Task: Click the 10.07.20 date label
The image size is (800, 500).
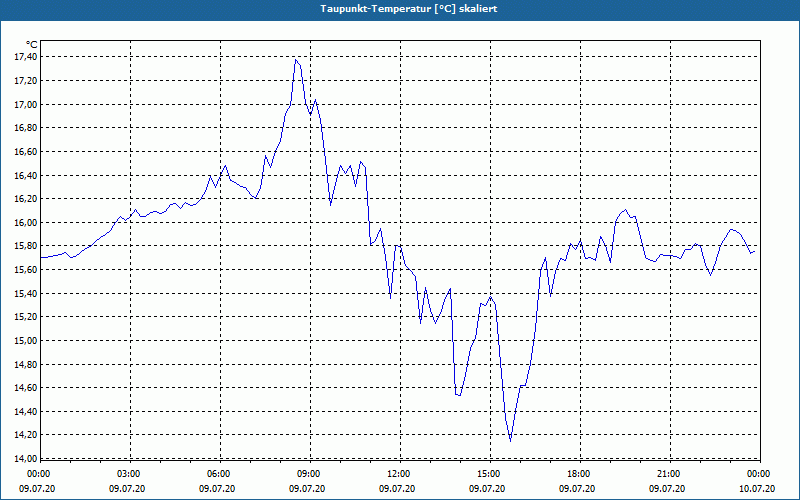Action: pyautogui.click(x=757, y=489)
